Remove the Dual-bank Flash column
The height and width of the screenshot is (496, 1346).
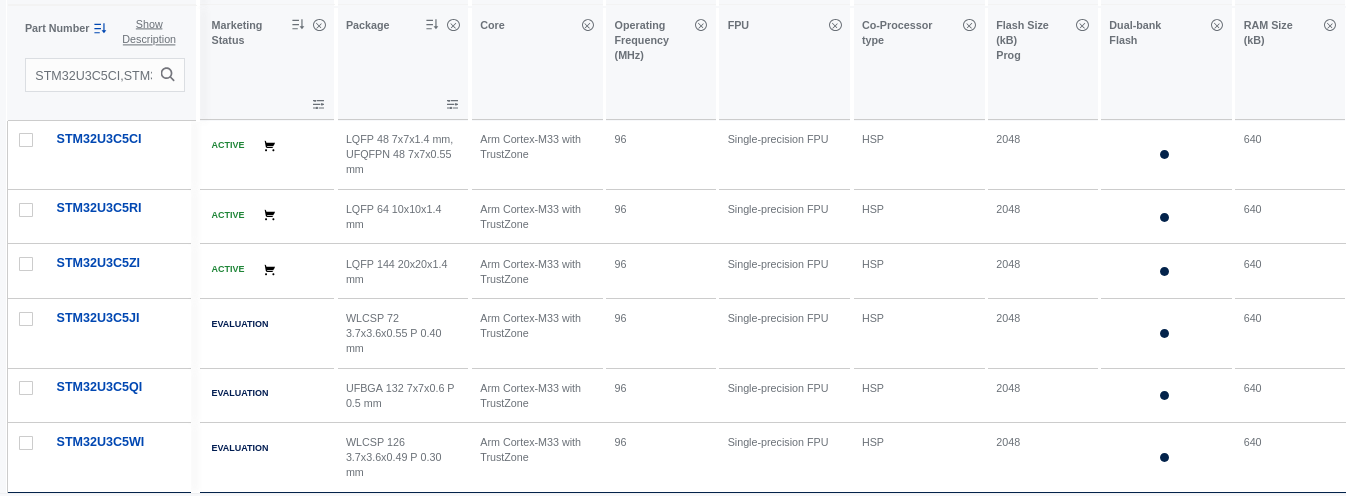click(x=1216, y=25)
